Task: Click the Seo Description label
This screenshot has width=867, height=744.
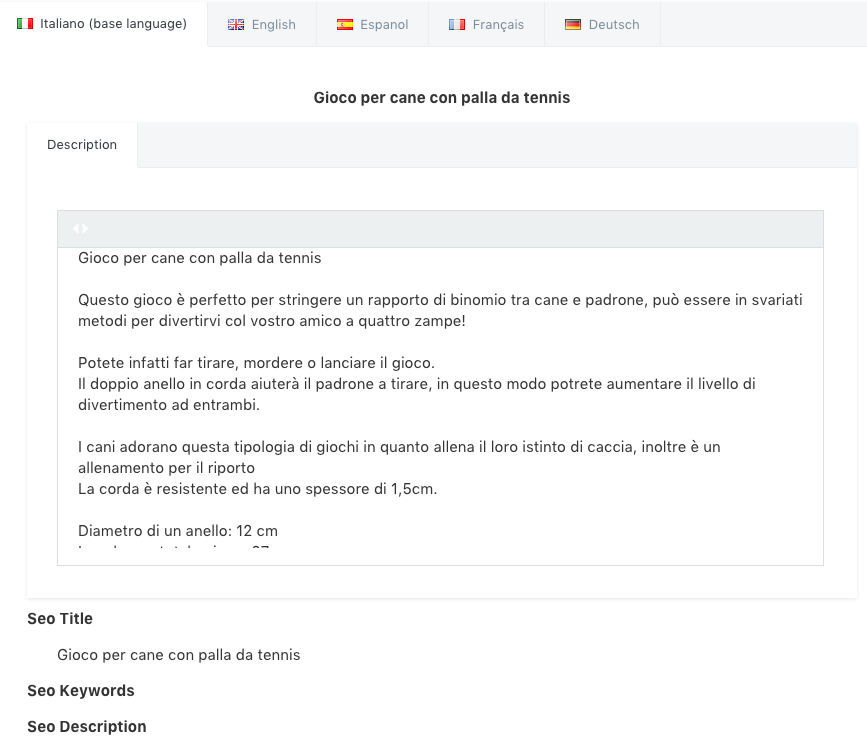Action: click(x=87, y=727)
